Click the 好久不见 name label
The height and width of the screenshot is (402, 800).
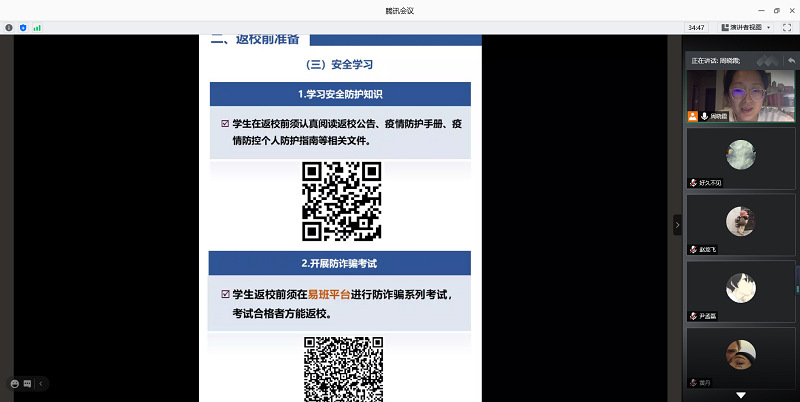[x=710, y=183]
